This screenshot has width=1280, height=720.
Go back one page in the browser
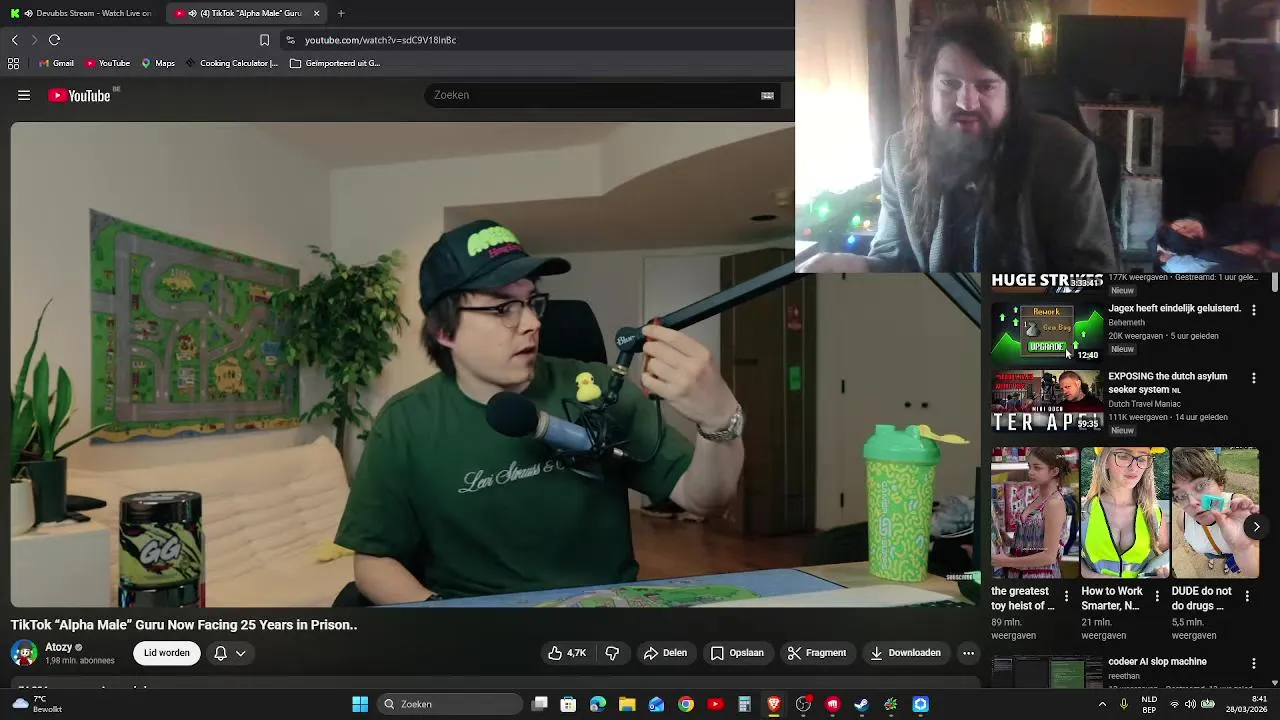(x=15, y=40)
